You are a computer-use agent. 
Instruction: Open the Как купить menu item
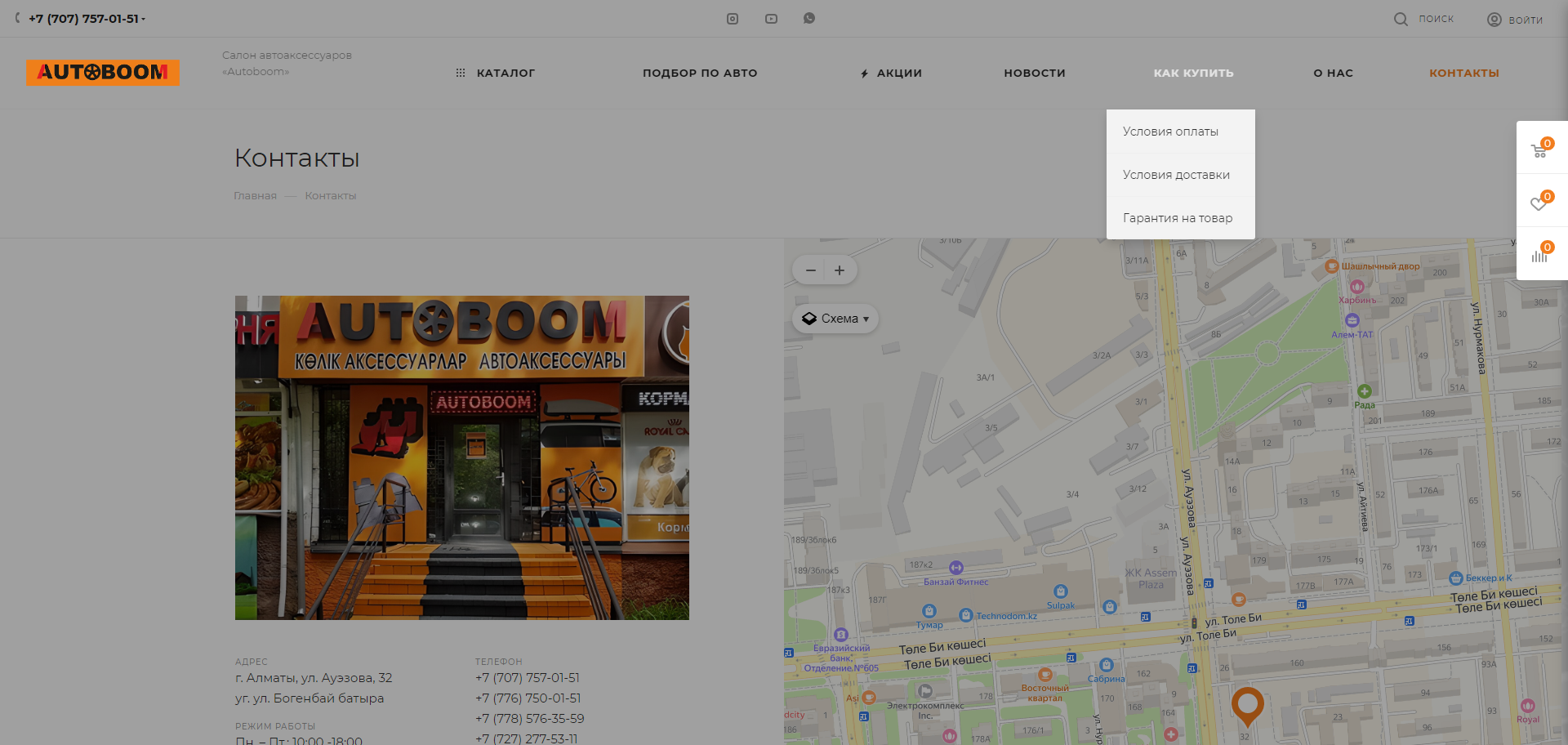click(x=1193, y=73)
